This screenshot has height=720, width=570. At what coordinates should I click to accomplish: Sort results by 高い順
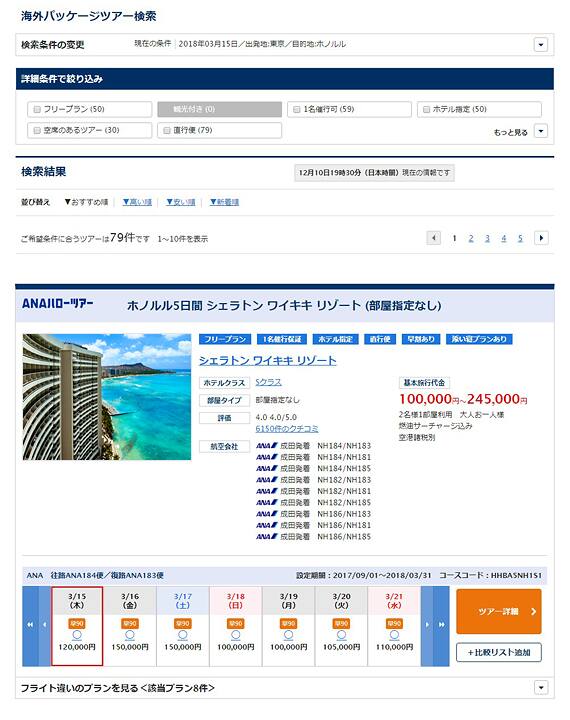(x=137, y=202)
